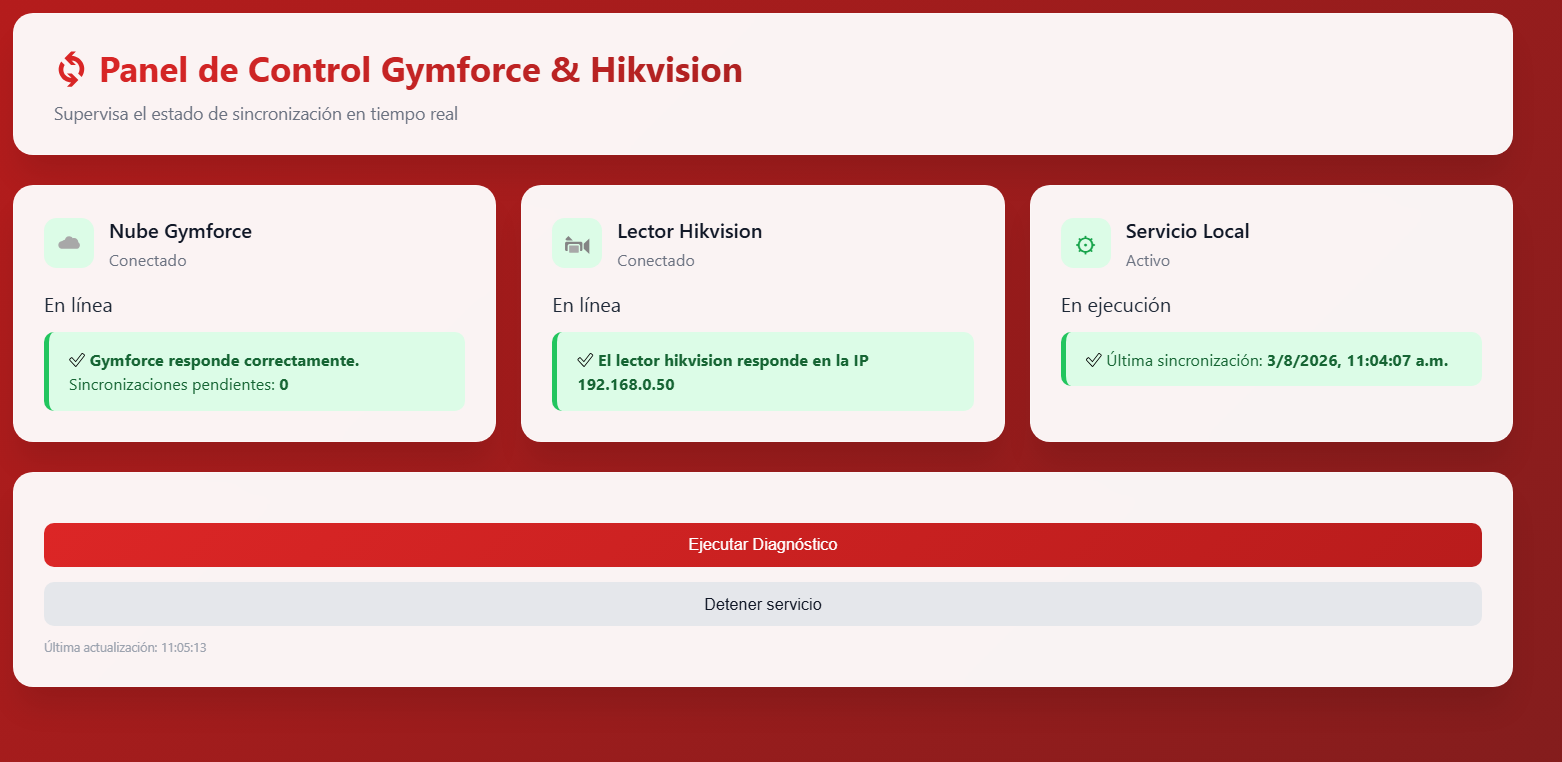1562x762 pixels.
Task: Click 'El lector hikvision responde en la IP'
Action: (x=733, y=360)
